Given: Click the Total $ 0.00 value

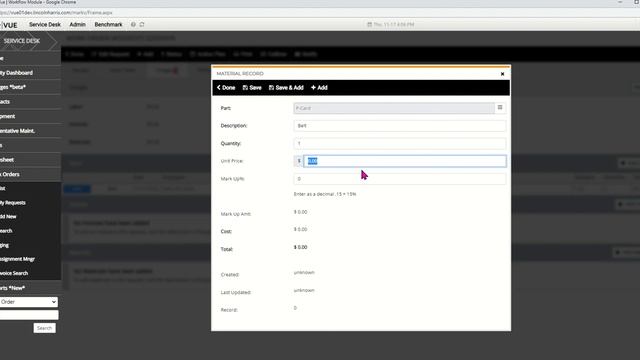Looking at the screenshot, I should tap(300, 247).
